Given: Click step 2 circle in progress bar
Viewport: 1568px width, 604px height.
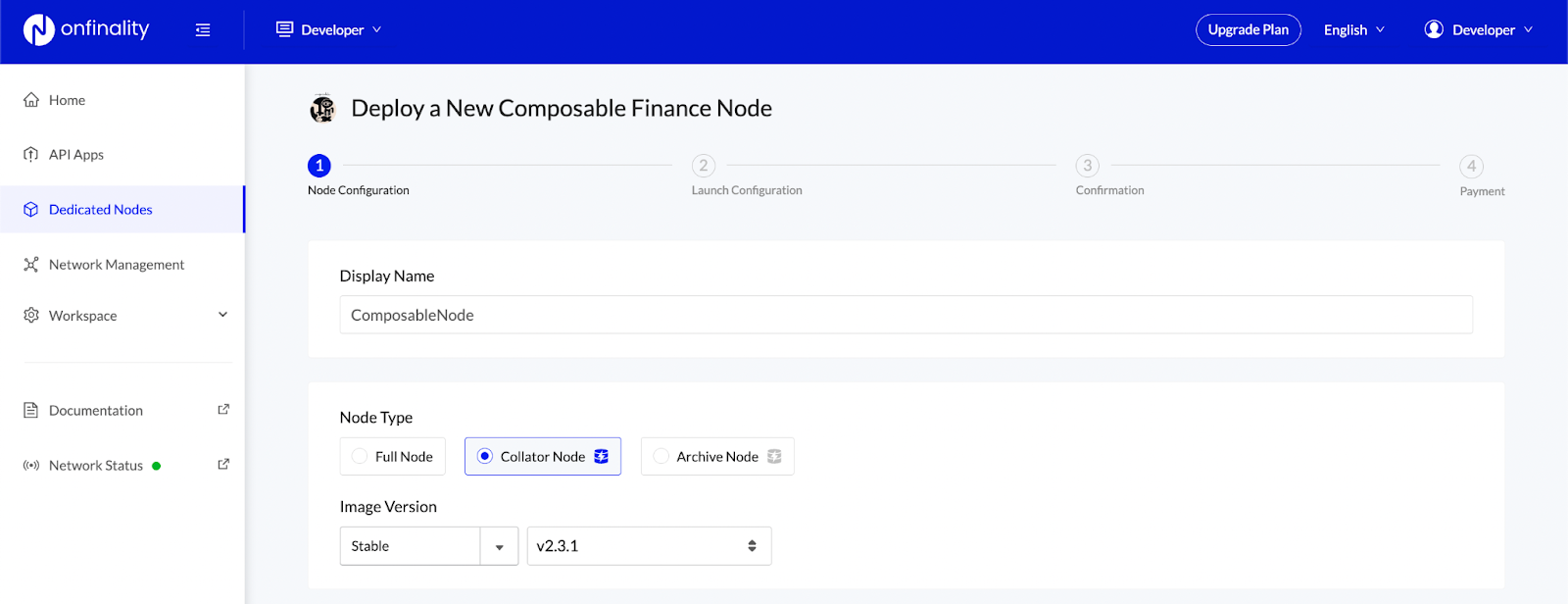Looking at the screenshot, I should (704, 166).
